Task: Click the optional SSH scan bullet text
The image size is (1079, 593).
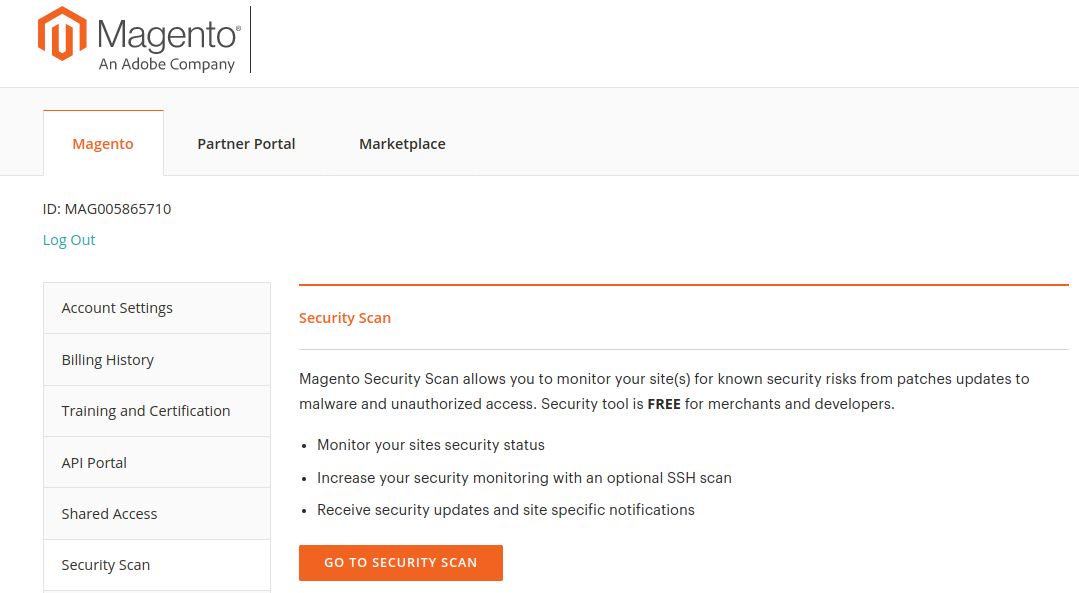Action: pos(524,478)
